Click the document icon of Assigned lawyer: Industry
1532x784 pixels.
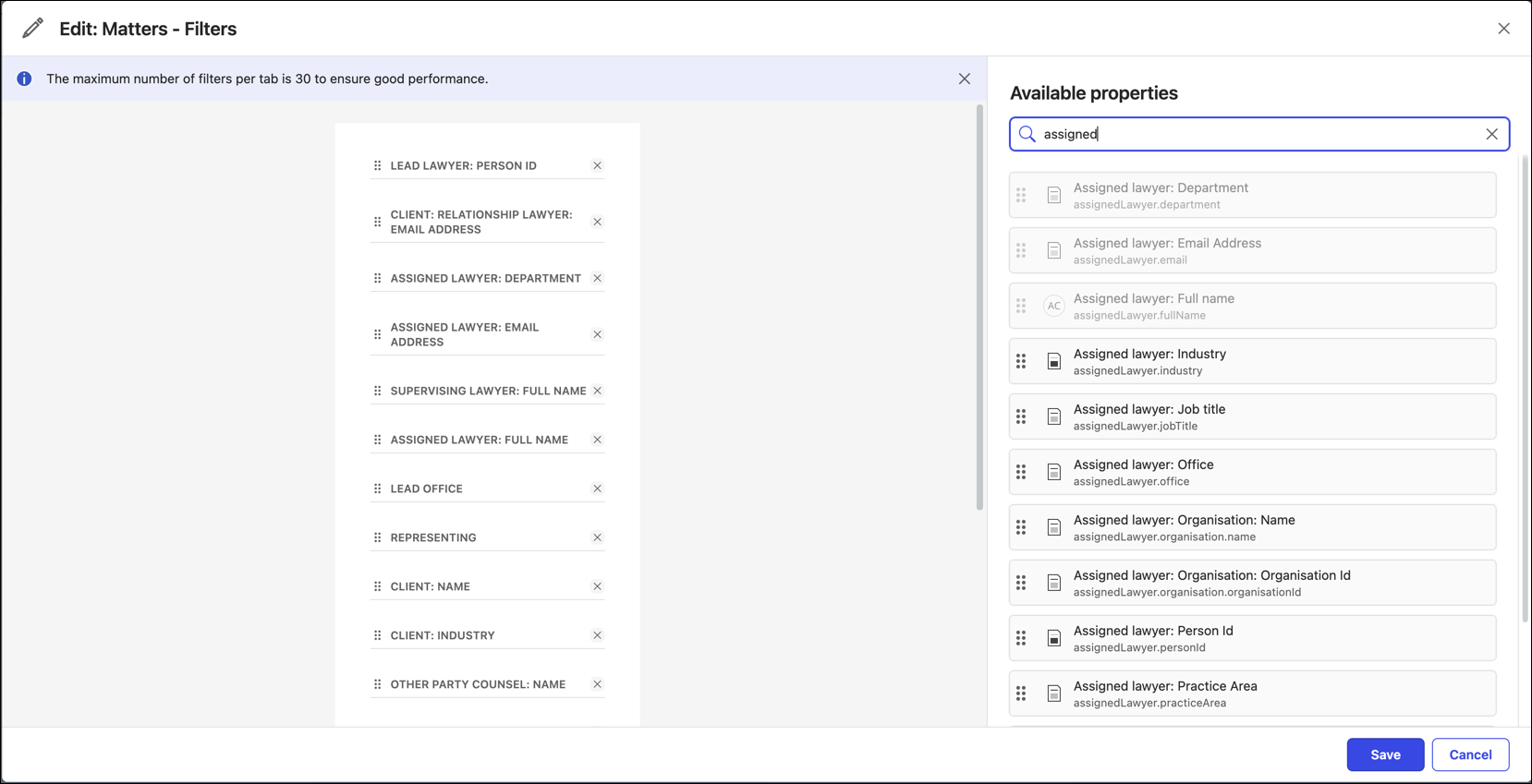[x=1053, y=361]
